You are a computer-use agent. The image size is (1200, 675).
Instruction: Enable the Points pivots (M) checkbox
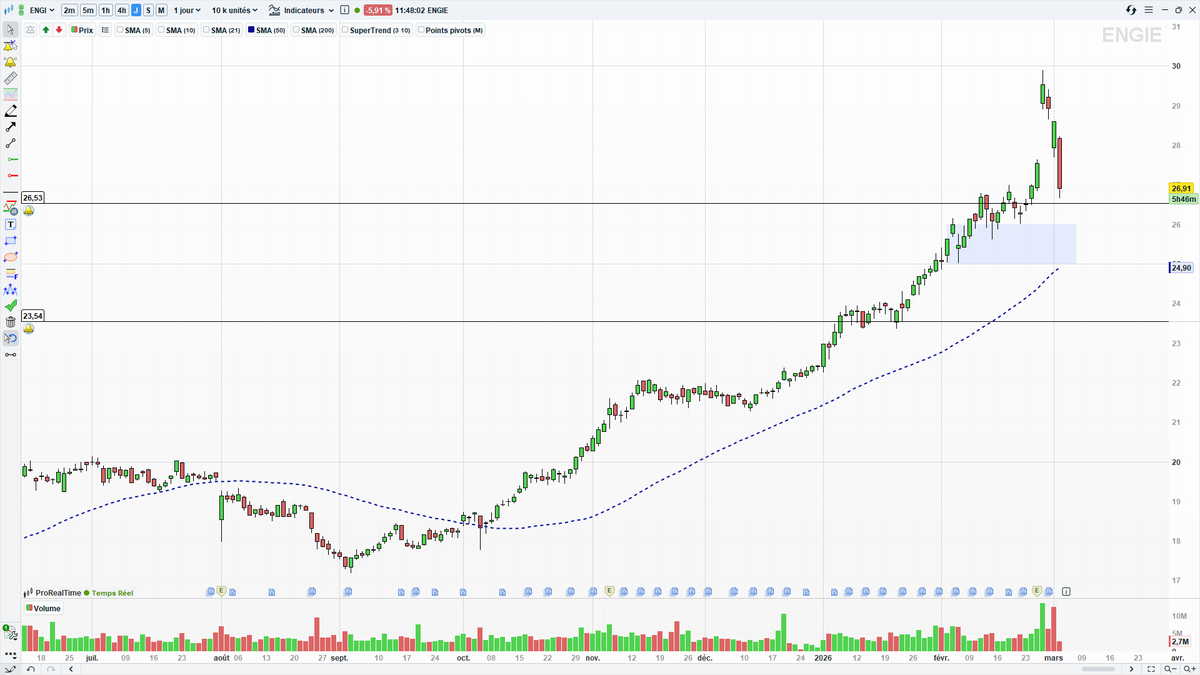click(421, 30)
